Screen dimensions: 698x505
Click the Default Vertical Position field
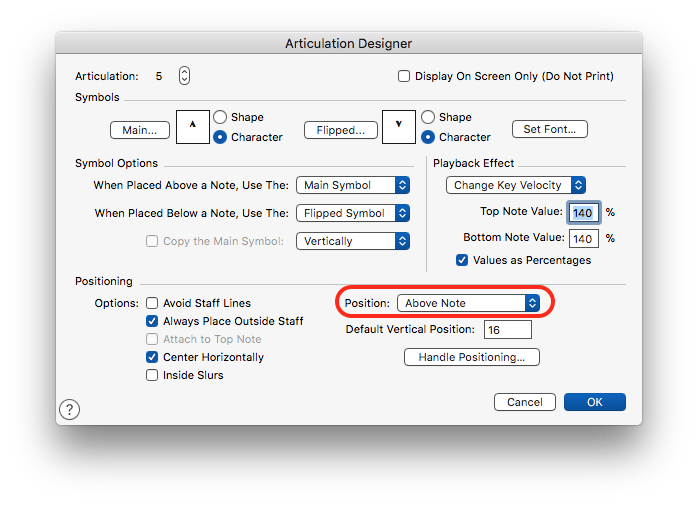click(507, 330)
